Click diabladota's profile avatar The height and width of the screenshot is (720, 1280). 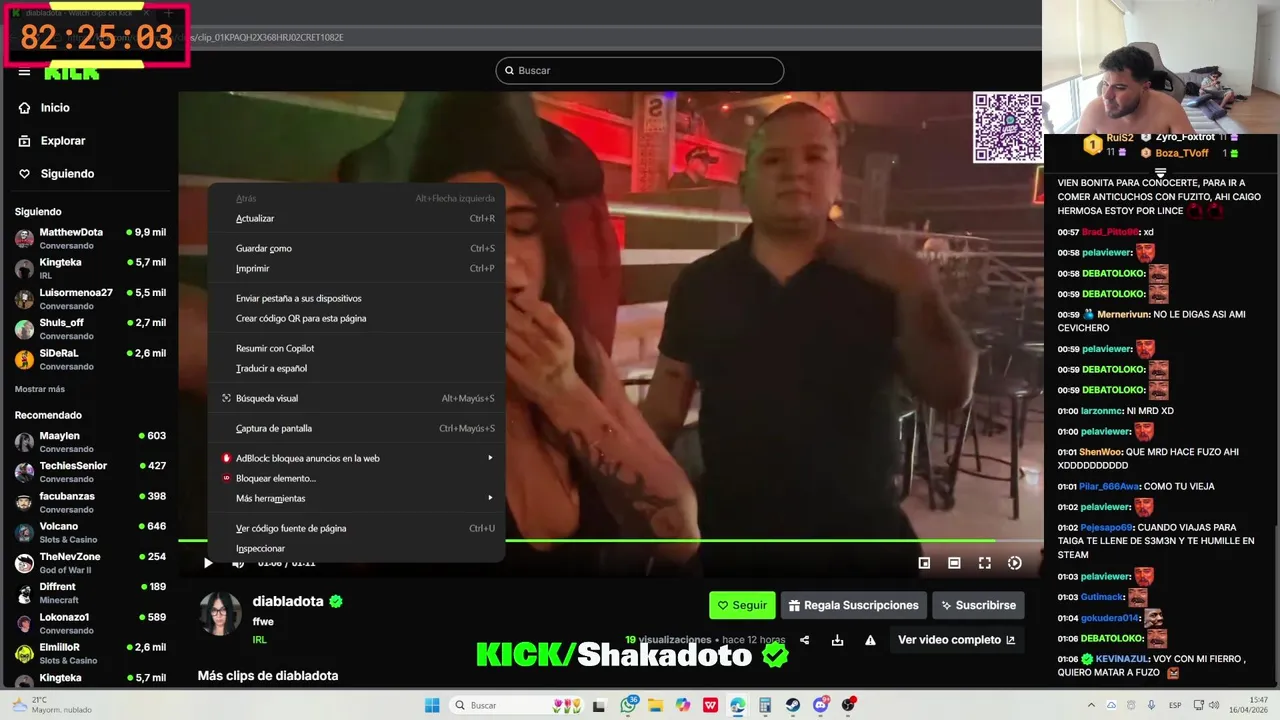point(220,613)
